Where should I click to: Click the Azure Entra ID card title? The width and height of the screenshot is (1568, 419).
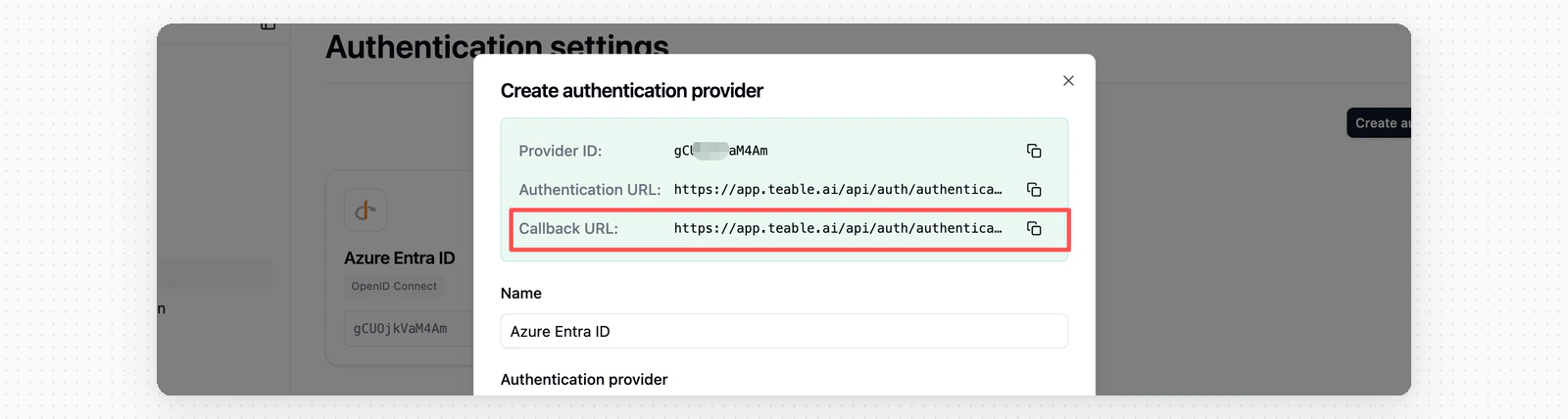coord(400,257)
